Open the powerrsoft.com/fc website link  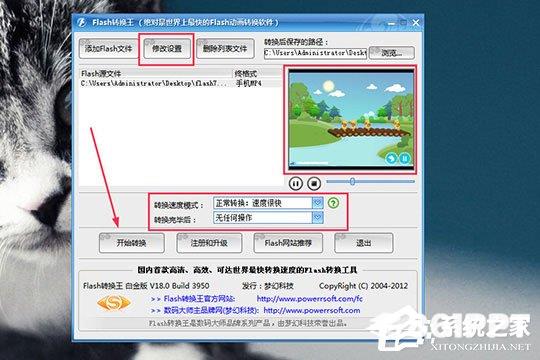click(x=310, y=299)
